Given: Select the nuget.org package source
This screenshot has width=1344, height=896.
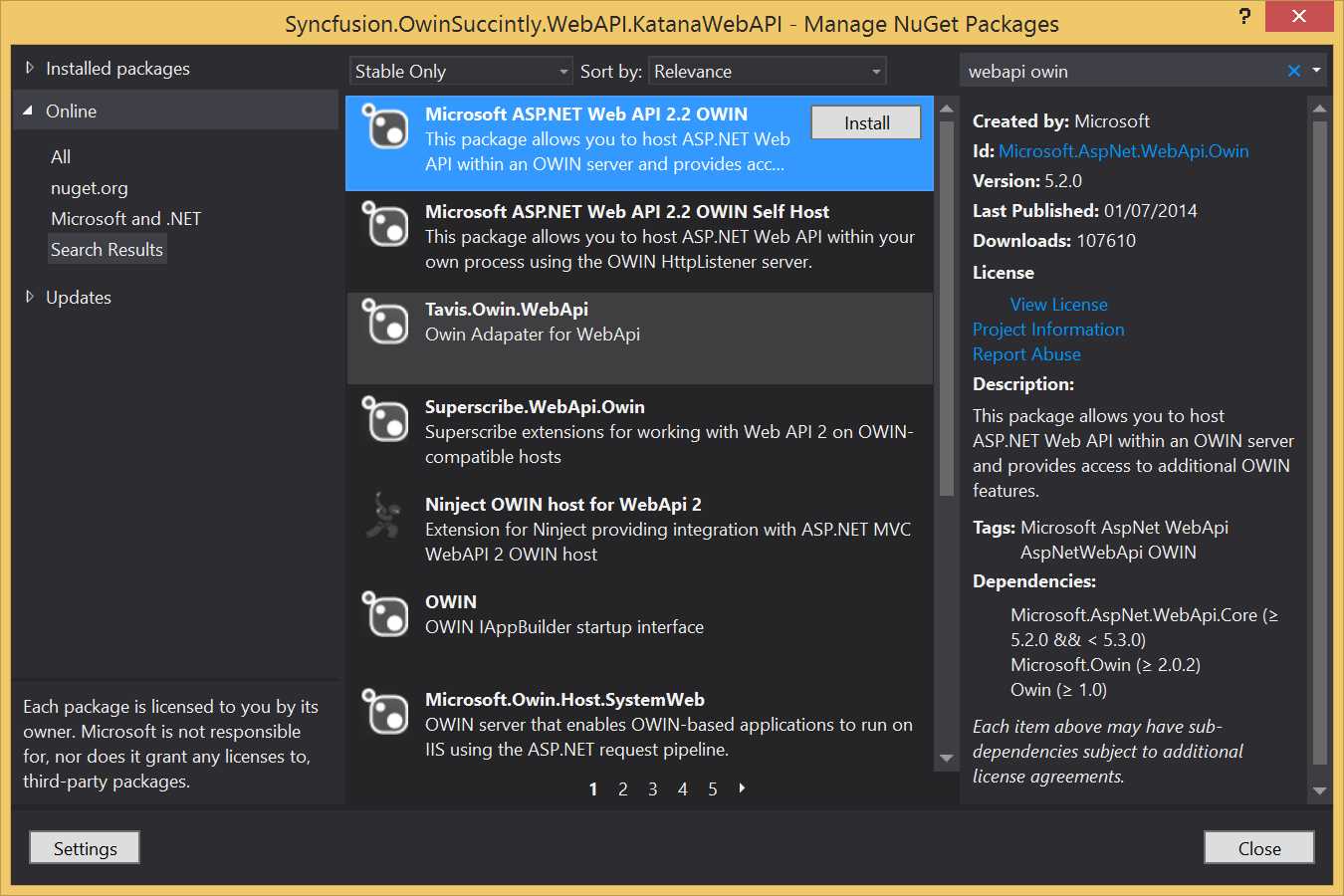Looking at the screenshot, I should click(90, 187).
